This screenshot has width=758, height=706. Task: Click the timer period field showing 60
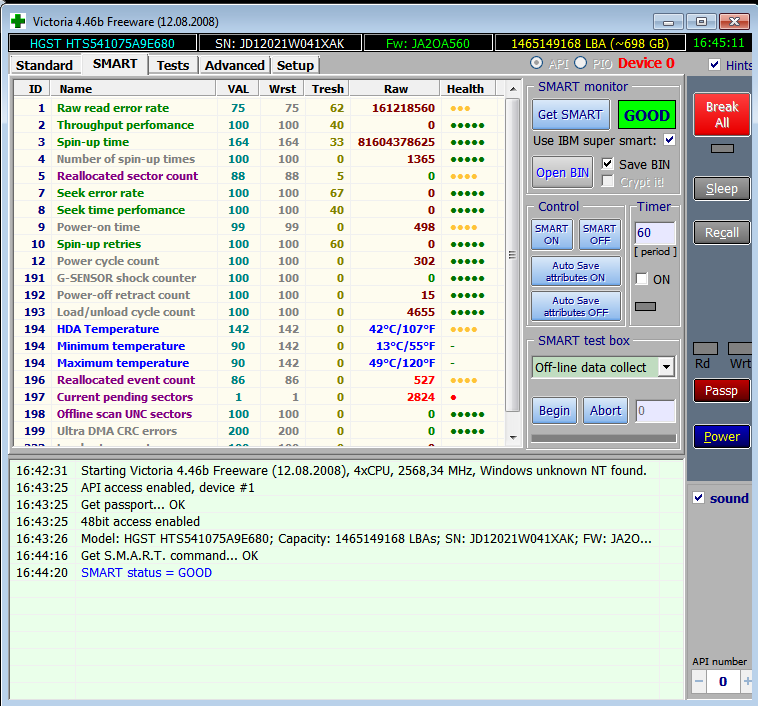[655, 233]
